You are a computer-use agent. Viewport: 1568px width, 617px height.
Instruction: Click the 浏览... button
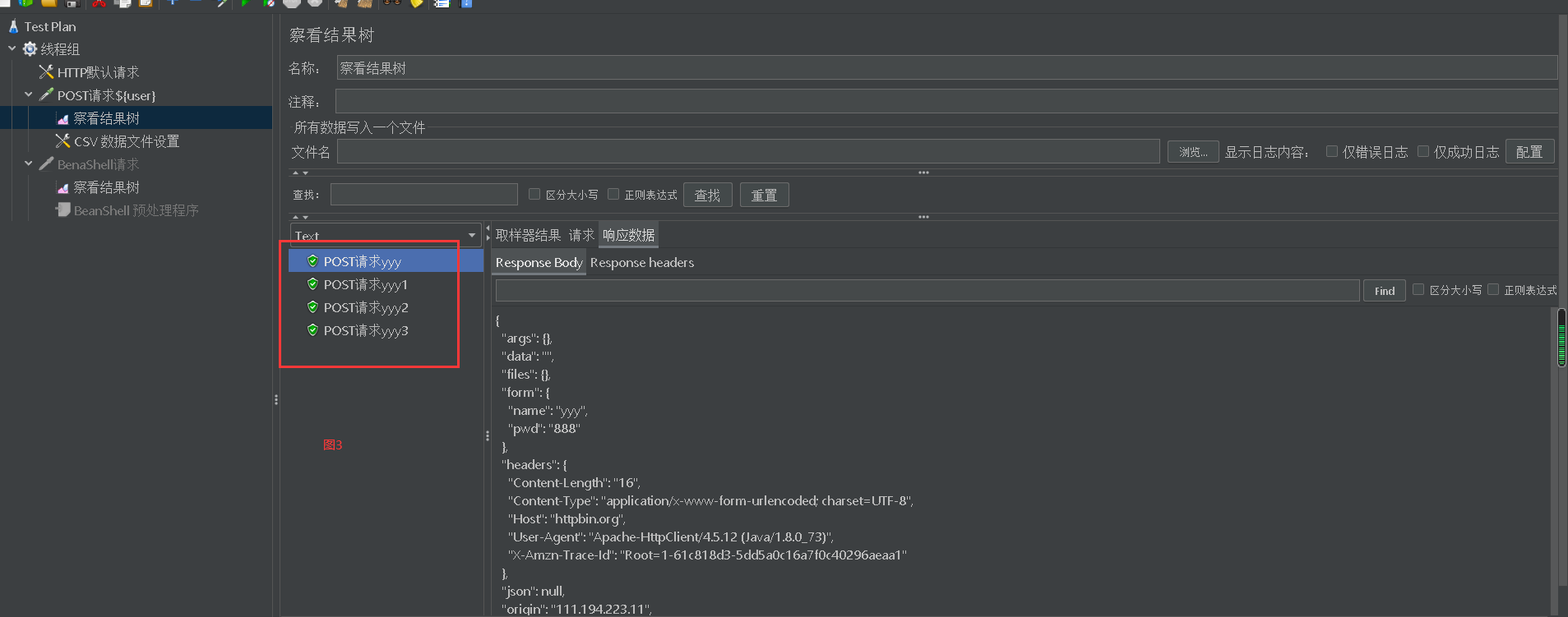click(1193, 152)
